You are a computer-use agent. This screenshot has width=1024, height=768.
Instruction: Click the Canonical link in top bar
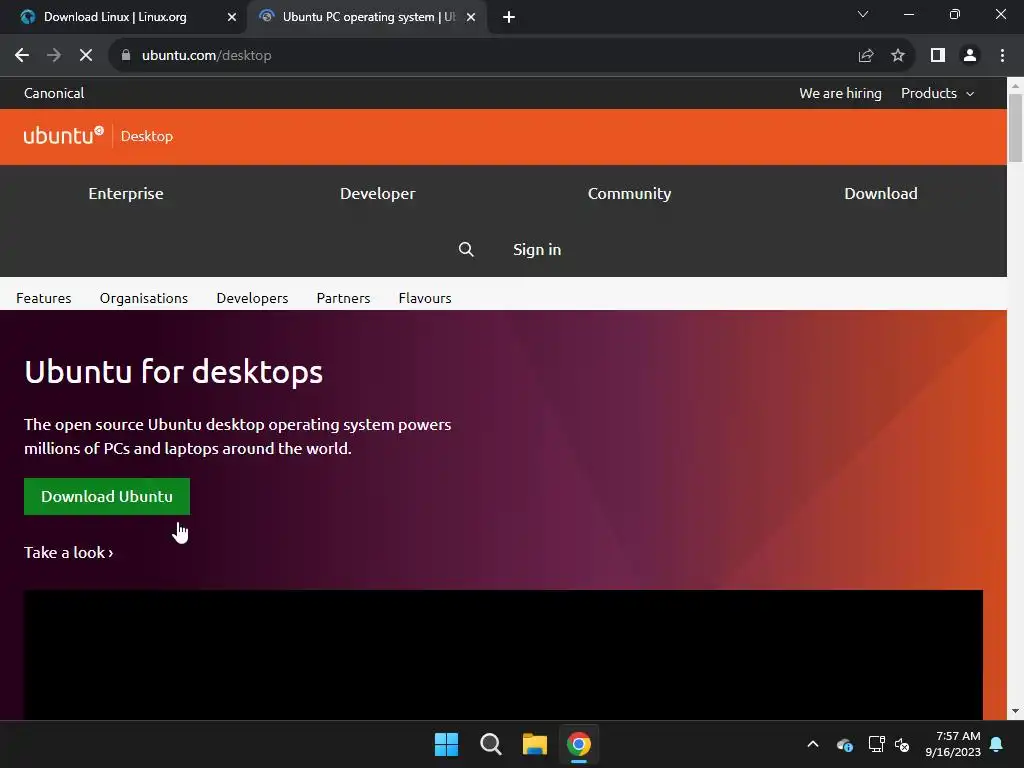[54, 93]
